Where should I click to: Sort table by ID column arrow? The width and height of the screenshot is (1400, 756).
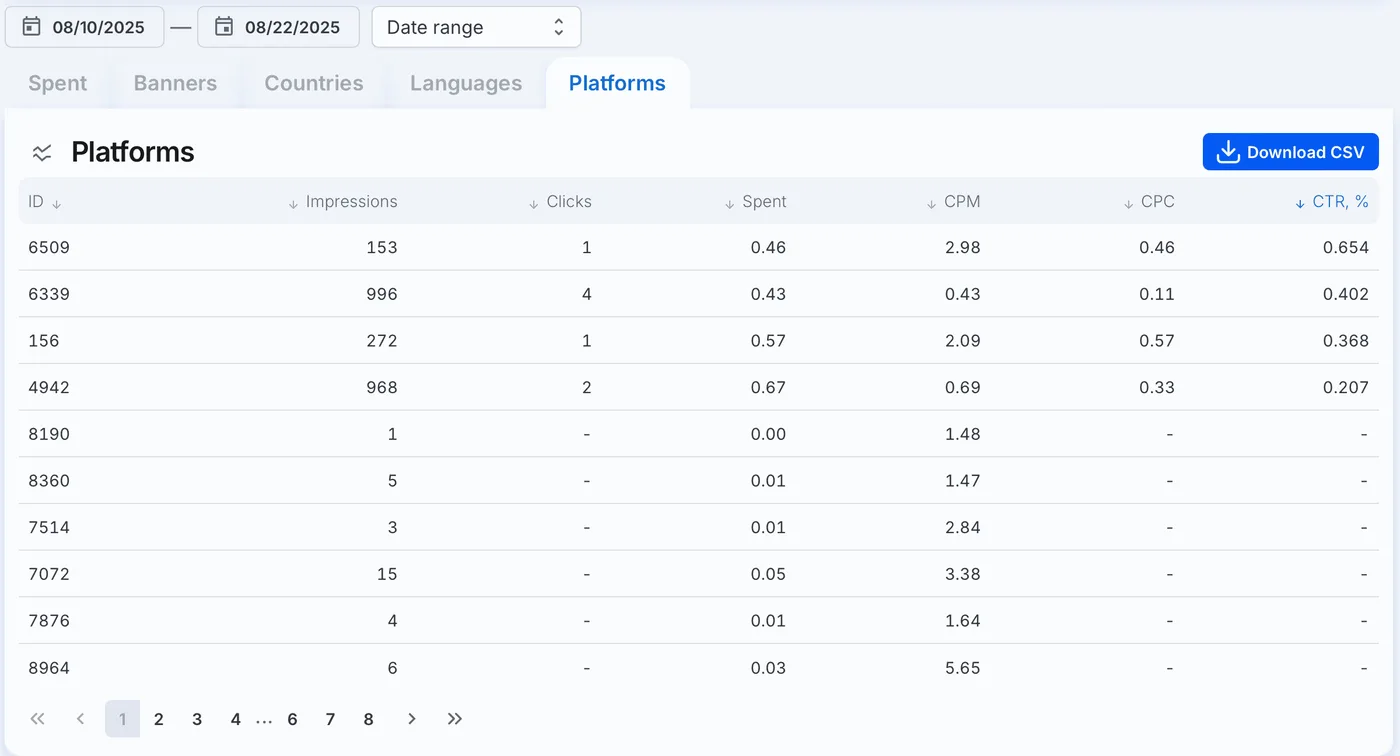click(57, 203)
